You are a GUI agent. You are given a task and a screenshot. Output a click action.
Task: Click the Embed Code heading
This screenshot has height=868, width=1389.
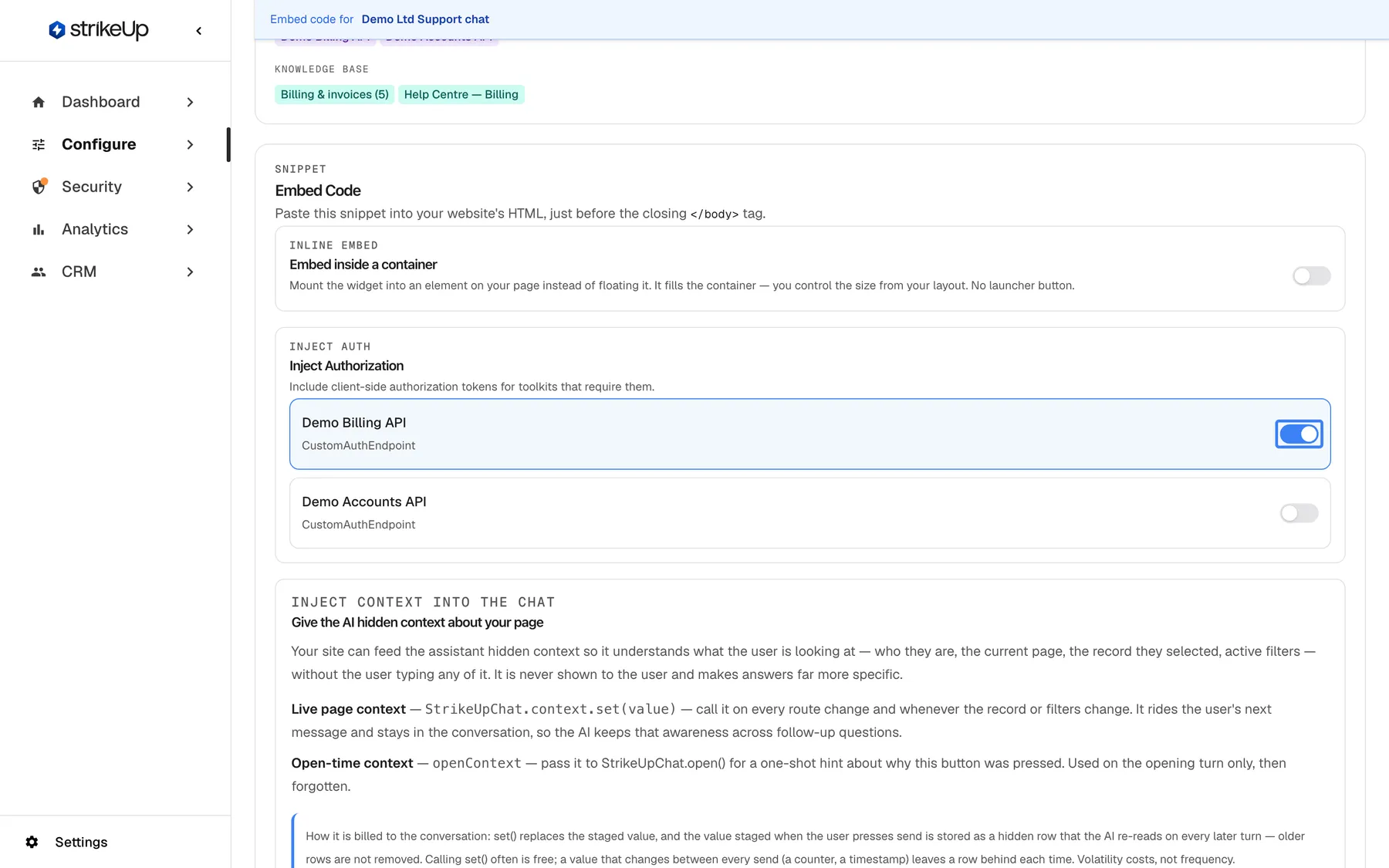coord(318,191)
